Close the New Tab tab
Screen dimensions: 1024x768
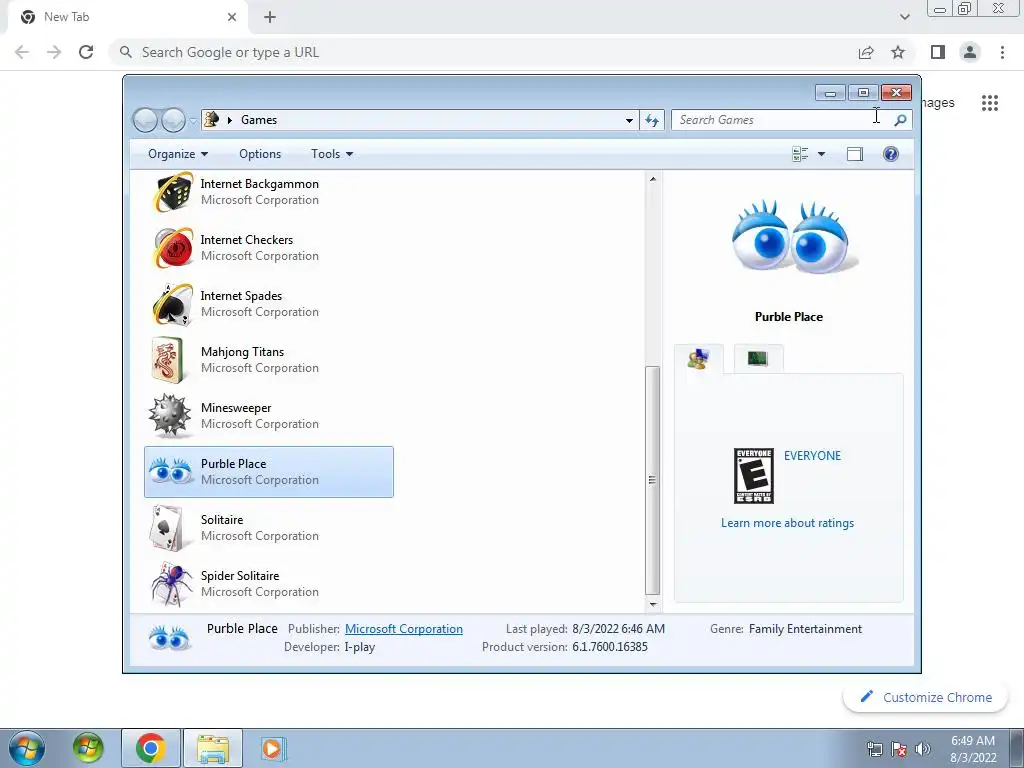[x=232, y=17]
